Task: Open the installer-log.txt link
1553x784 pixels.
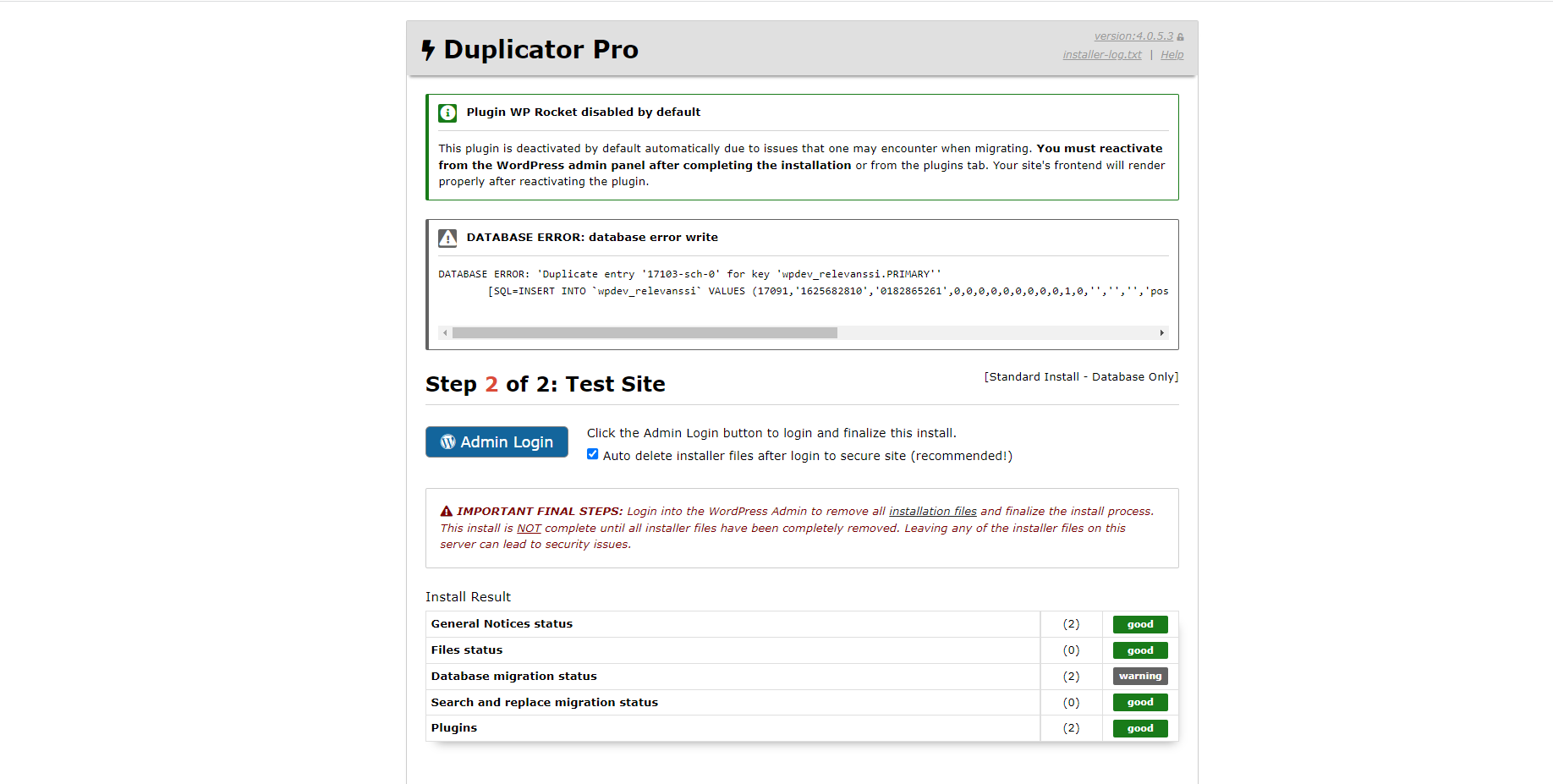Action: (x=1102, y=55)
